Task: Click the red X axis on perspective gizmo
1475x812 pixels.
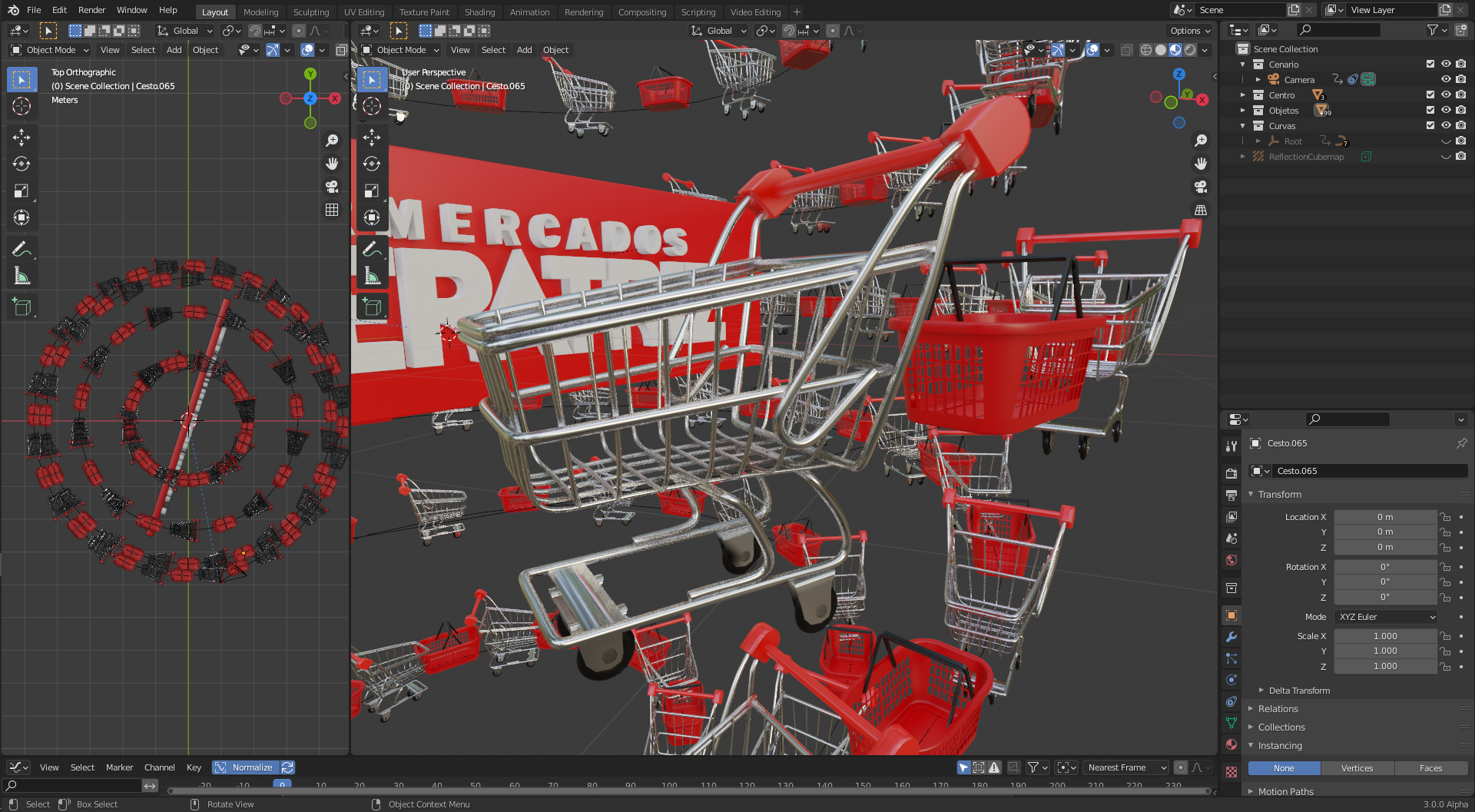Action: (1202, 100)
